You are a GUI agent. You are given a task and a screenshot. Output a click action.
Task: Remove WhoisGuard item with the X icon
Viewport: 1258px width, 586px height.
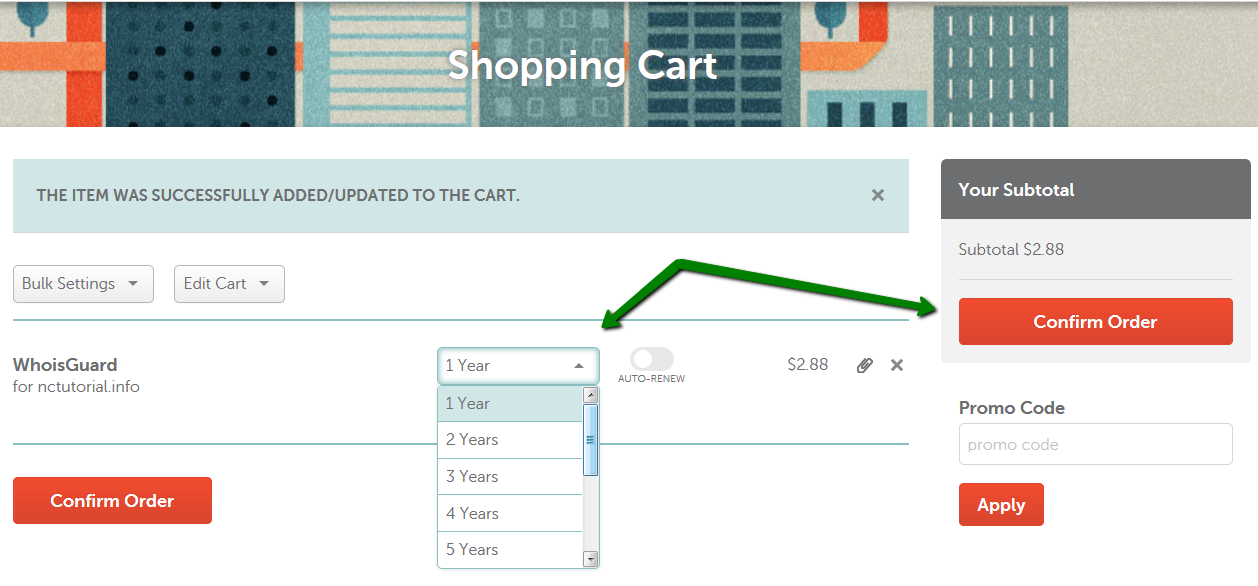click(897, 365)
